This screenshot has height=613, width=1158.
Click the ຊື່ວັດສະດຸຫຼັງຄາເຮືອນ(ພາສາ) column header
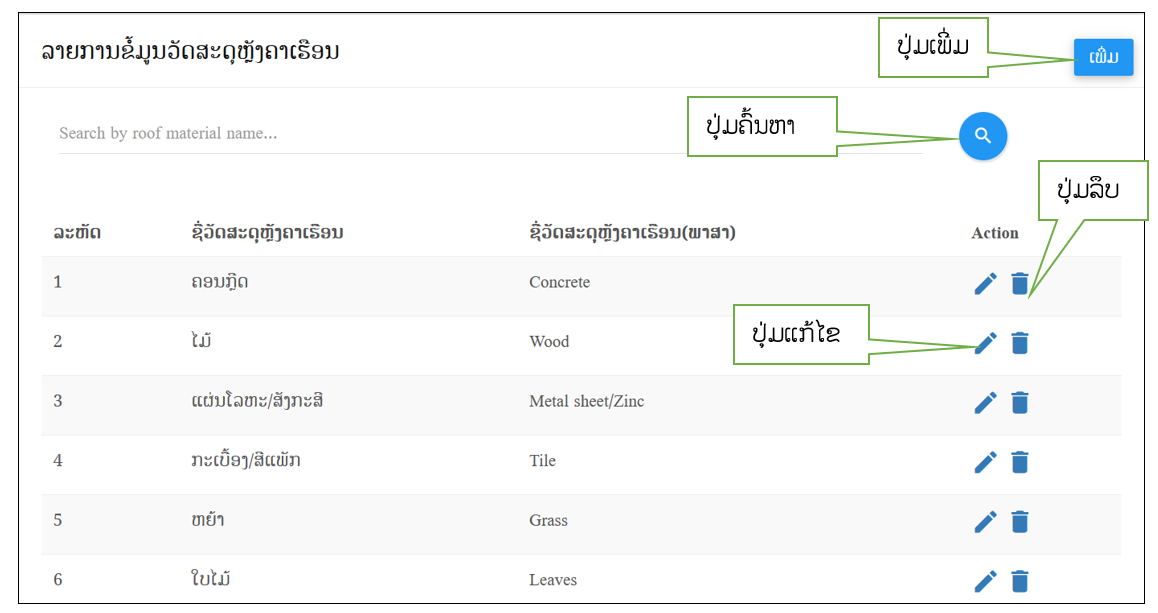(632, 233)
